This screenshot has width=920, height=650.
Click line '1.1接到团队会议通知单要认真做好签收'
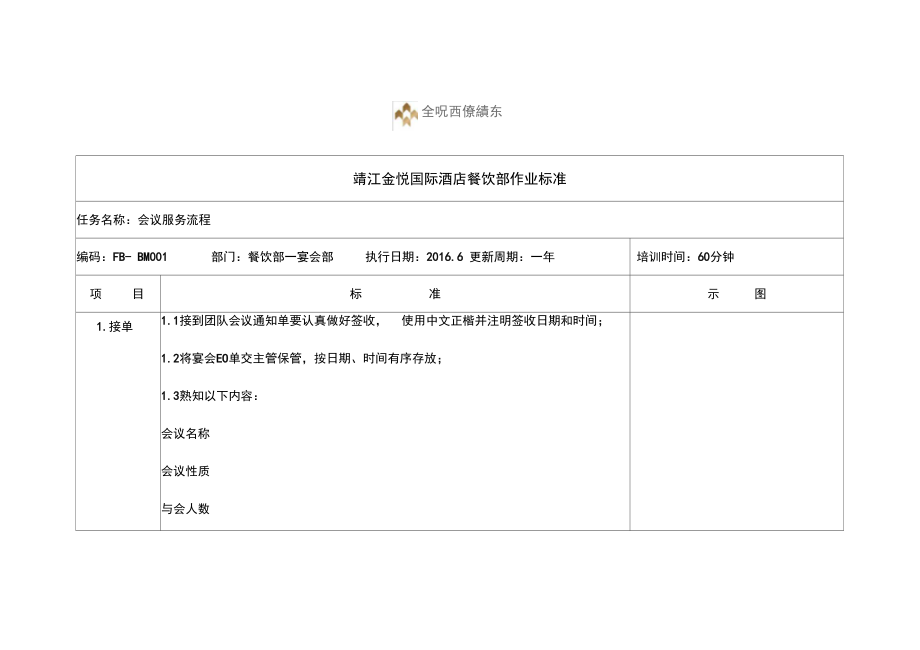(x=271, y=321)
